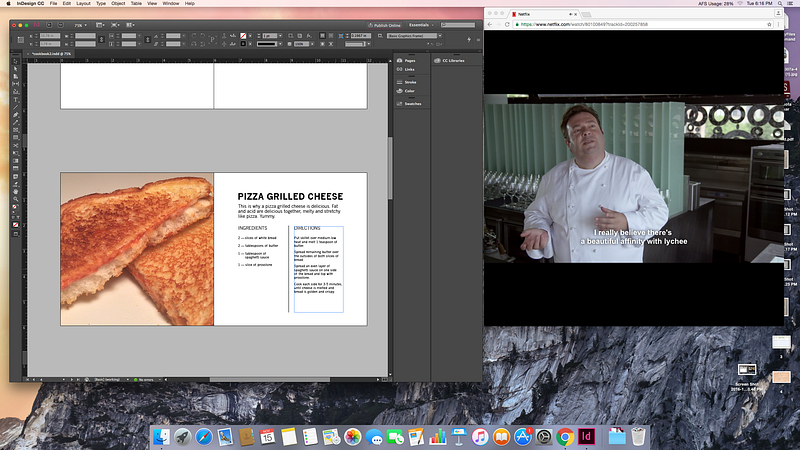Click the fill color swatch in control bar
The width and height of the screenshot is (800, 450).
[241, 37]
